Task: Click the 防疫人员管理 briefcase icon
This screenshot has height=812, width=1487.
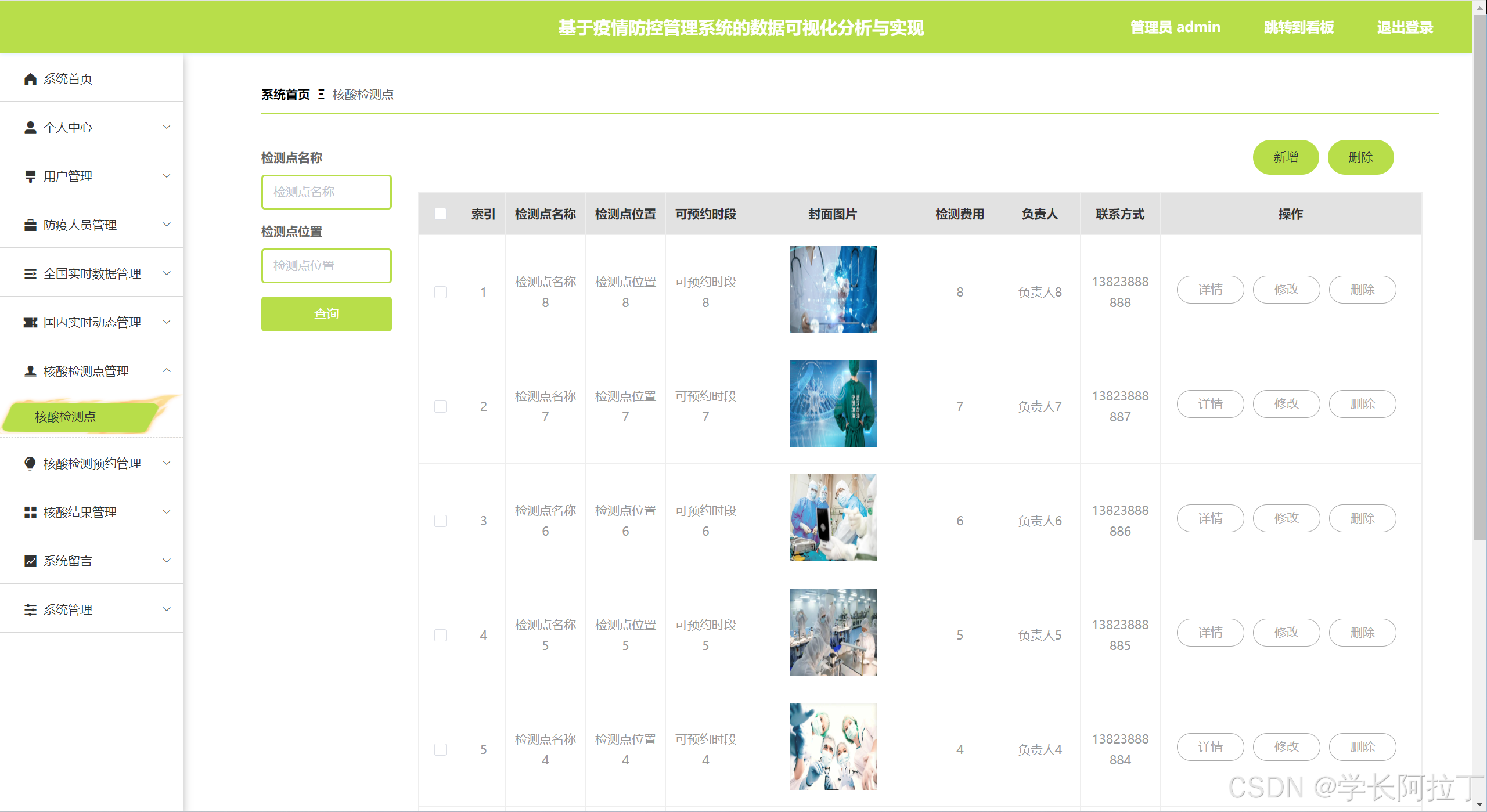Action: (30, 225)
